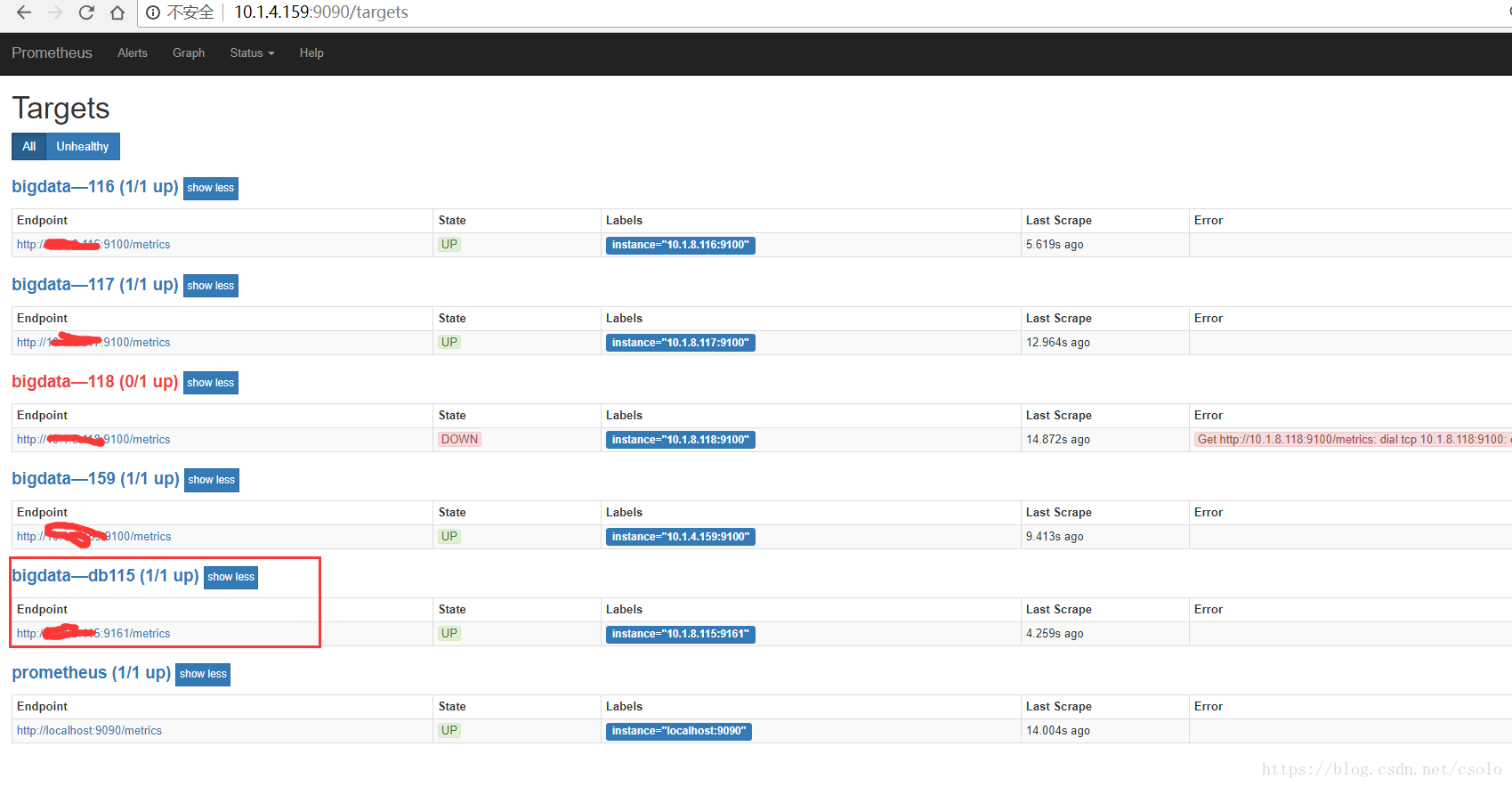Open the Graph menu item
This screenshot has height=787, width=1512.
tap(189, 53)
